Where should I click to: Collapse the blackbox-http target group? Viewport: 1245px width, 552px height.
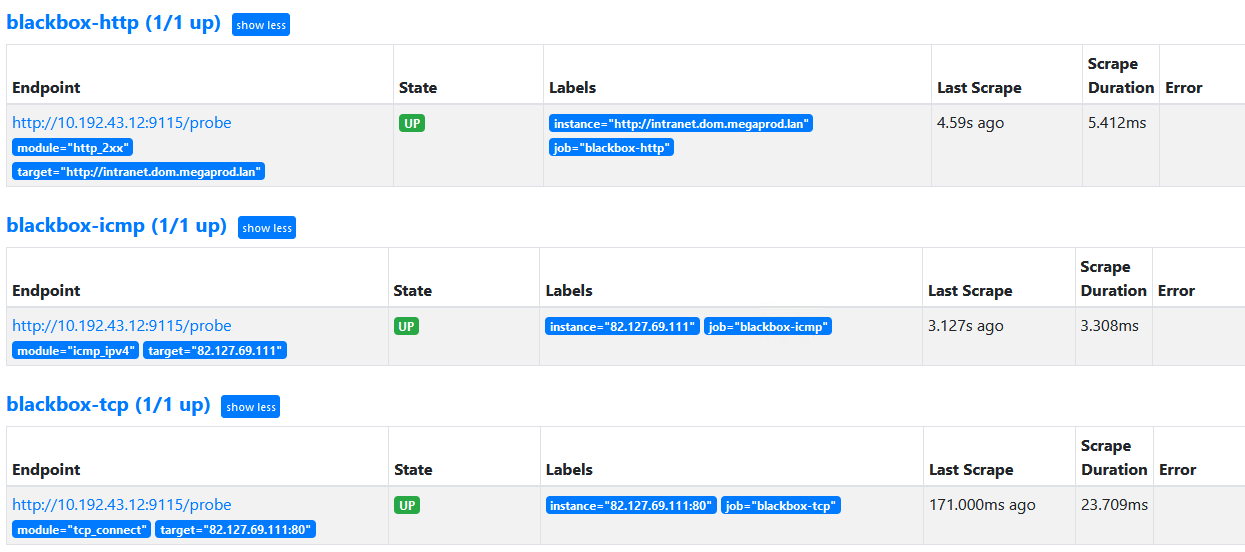pos(260,25)
